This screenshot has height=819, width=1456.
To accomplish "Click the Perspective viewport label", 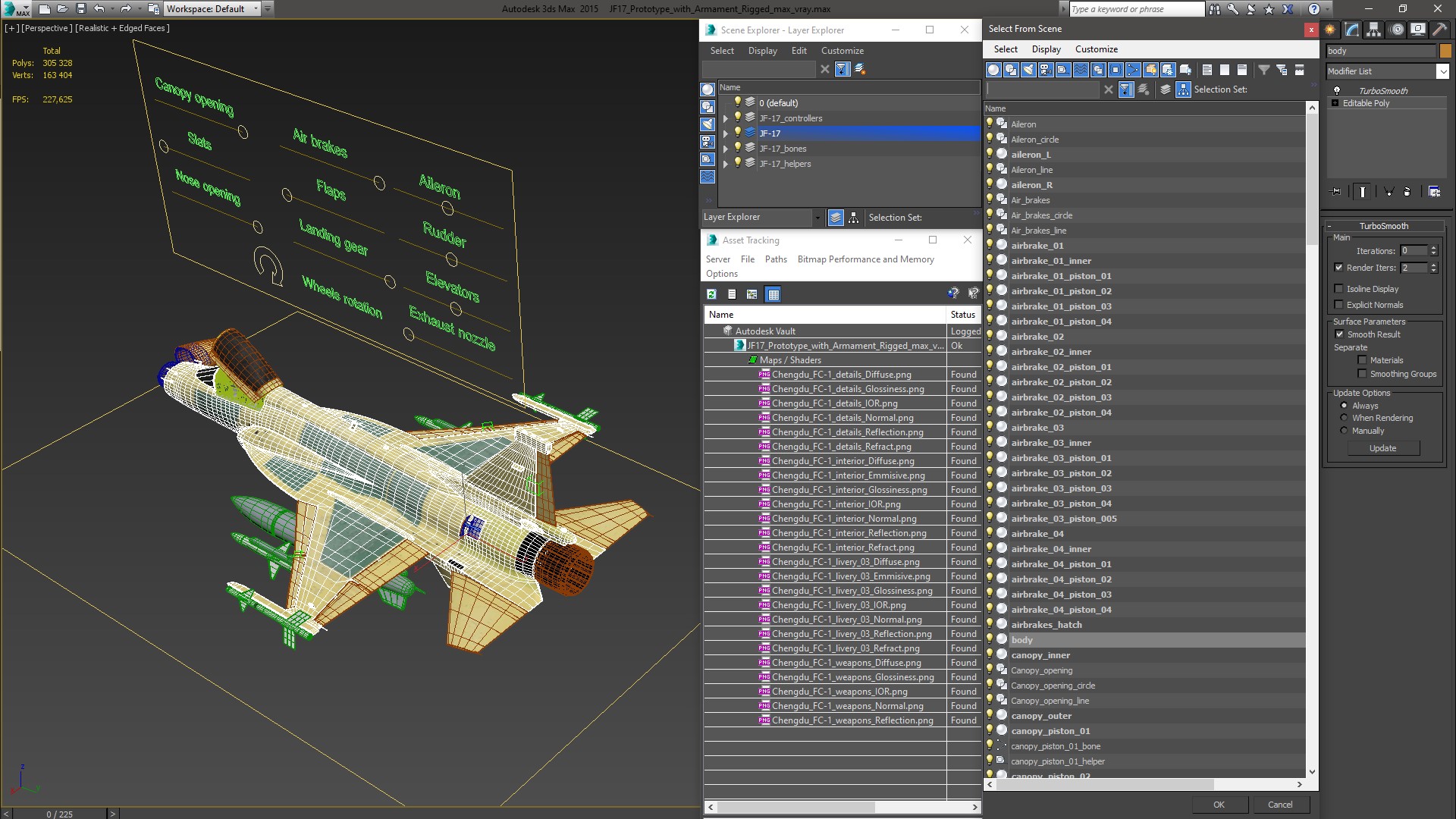I will (47, 28).
